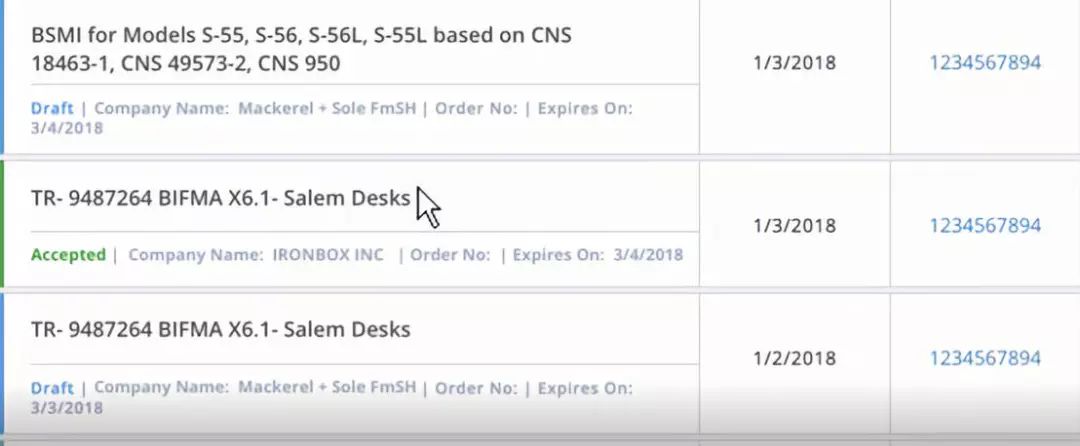The width and height of the screenshot is (1080, 446).
Task: Select the IRONBOX INC company name
Action: (328, 255)
